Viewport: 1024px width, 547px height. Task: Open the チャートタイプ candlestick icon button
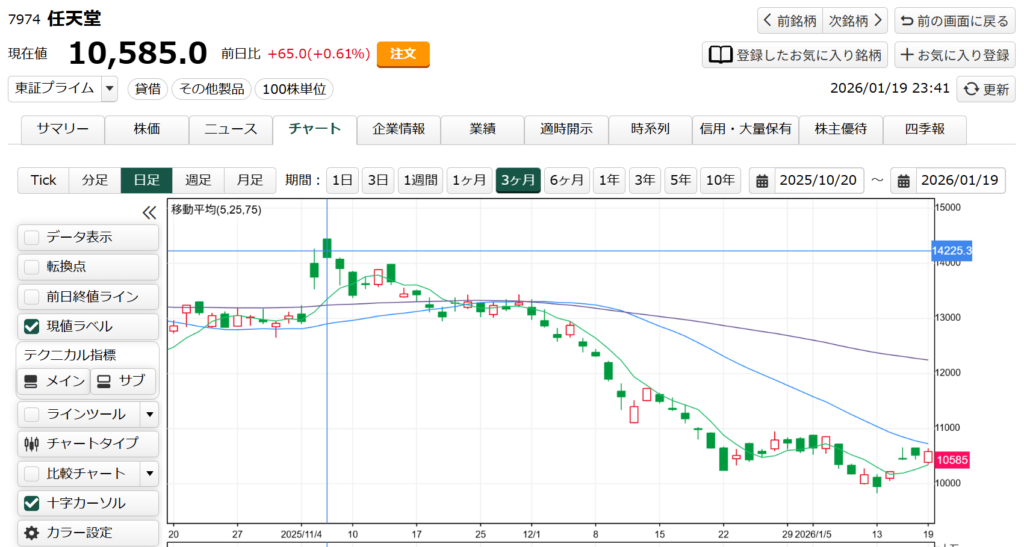click(x=31, y=443)
